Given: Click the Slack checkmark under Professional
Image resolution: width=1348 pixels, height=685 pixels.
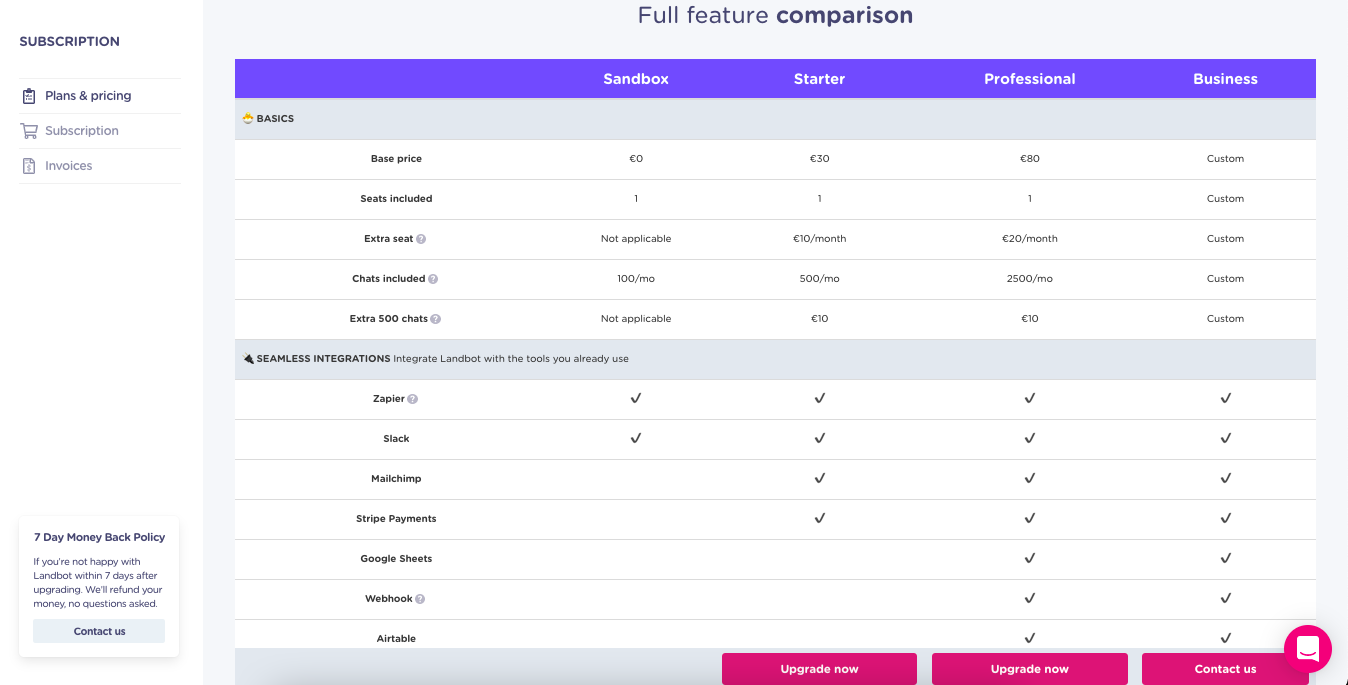Looking at the screenshot, I should coord(1030,438).
